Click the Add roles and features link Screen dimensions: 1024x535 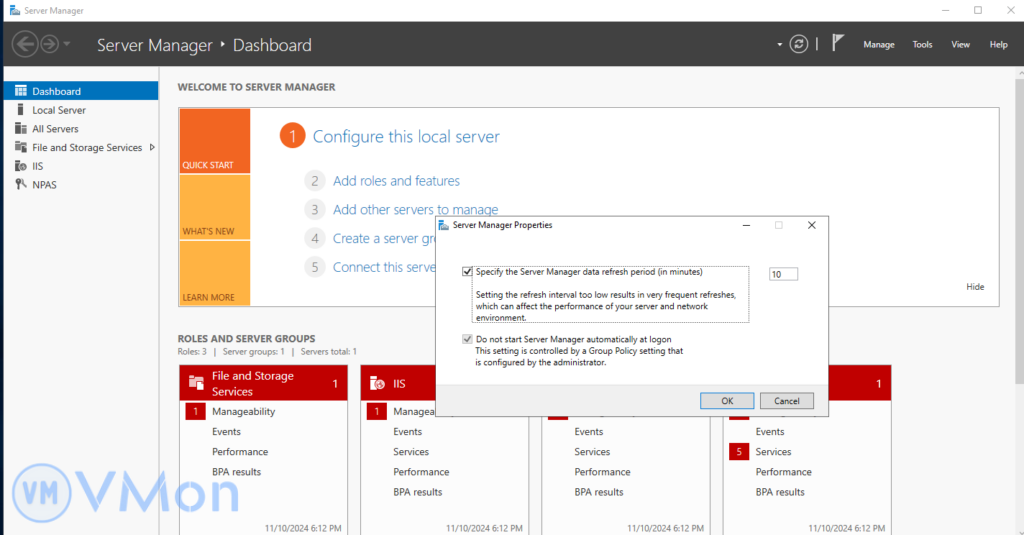[x=396, y=181]
